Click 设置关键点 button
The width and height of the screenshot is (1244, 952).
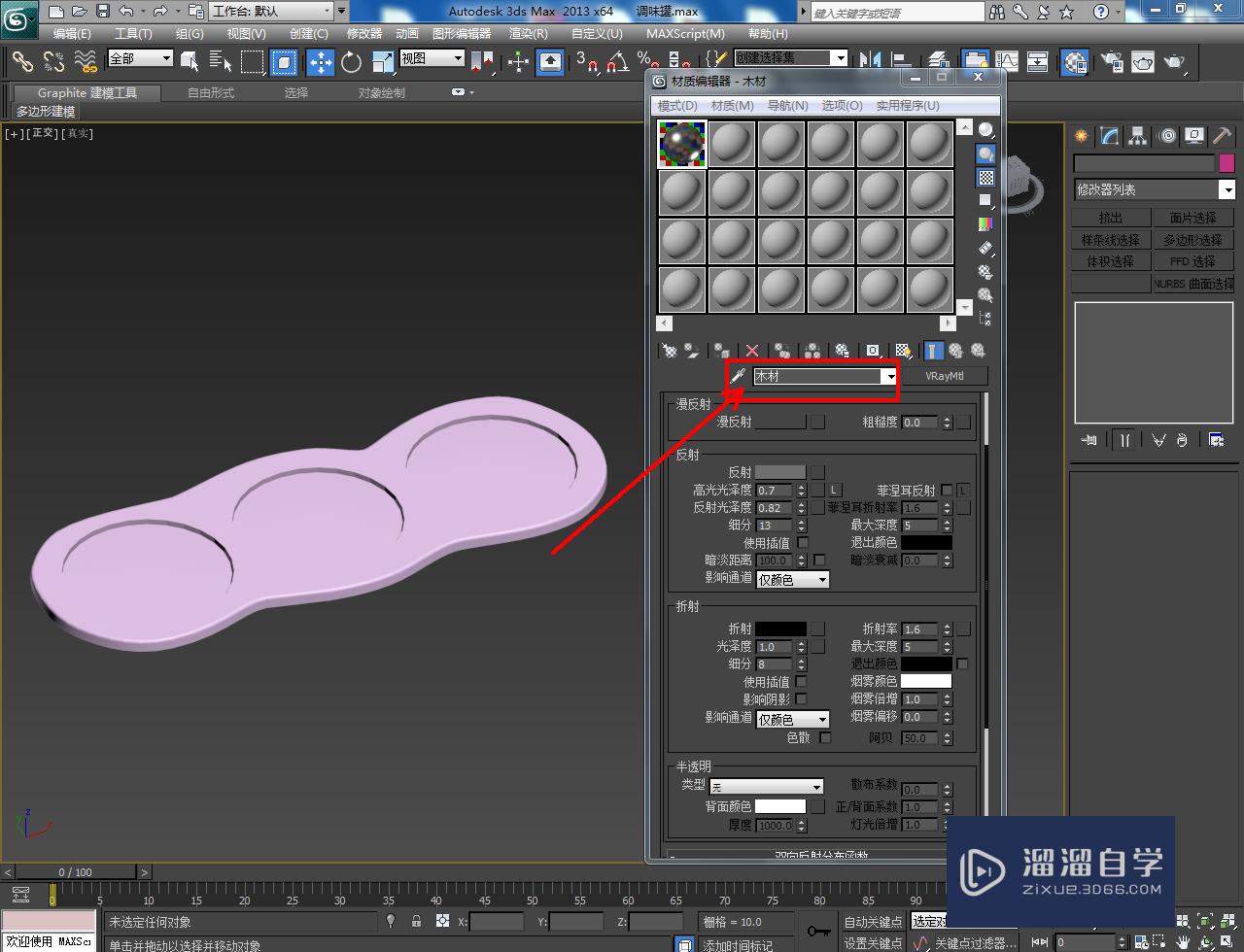point(873,943)
